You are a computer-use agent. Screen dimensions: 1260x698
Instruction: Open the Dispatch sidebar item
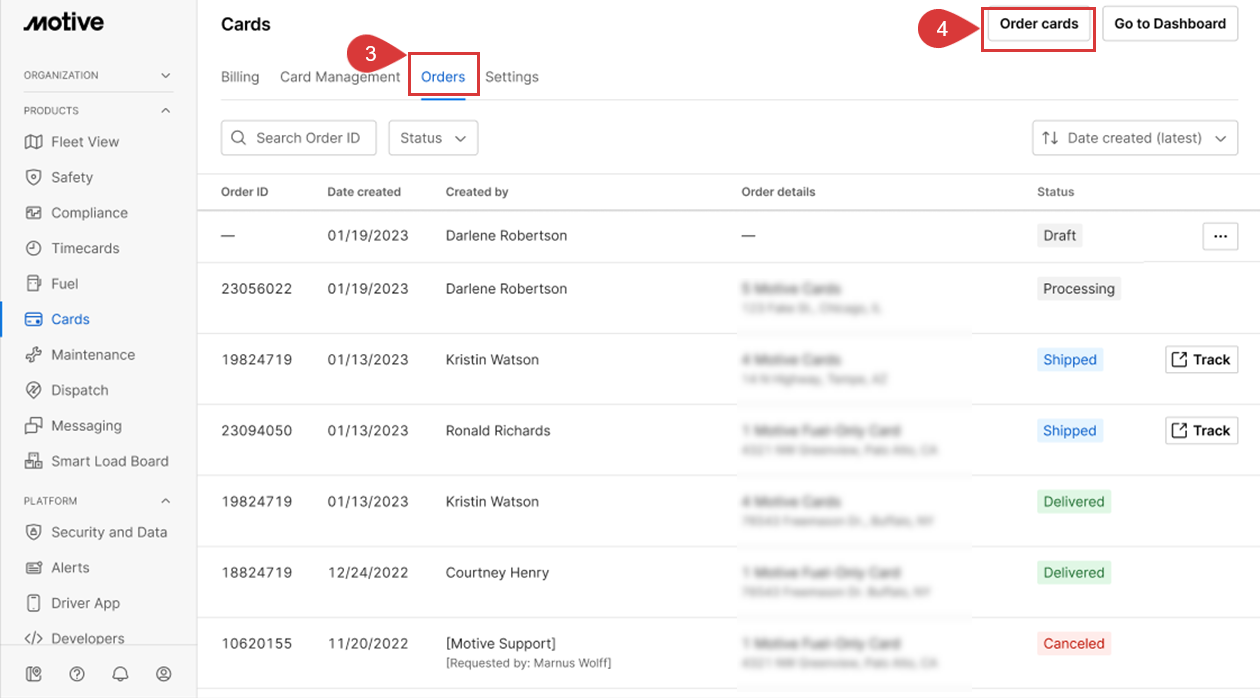79,390
